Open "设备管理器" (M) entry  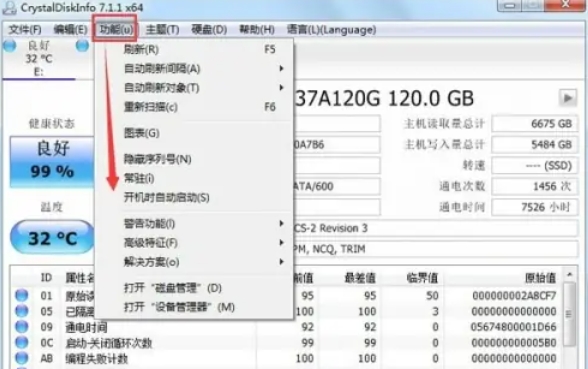[x=194, y=307]
